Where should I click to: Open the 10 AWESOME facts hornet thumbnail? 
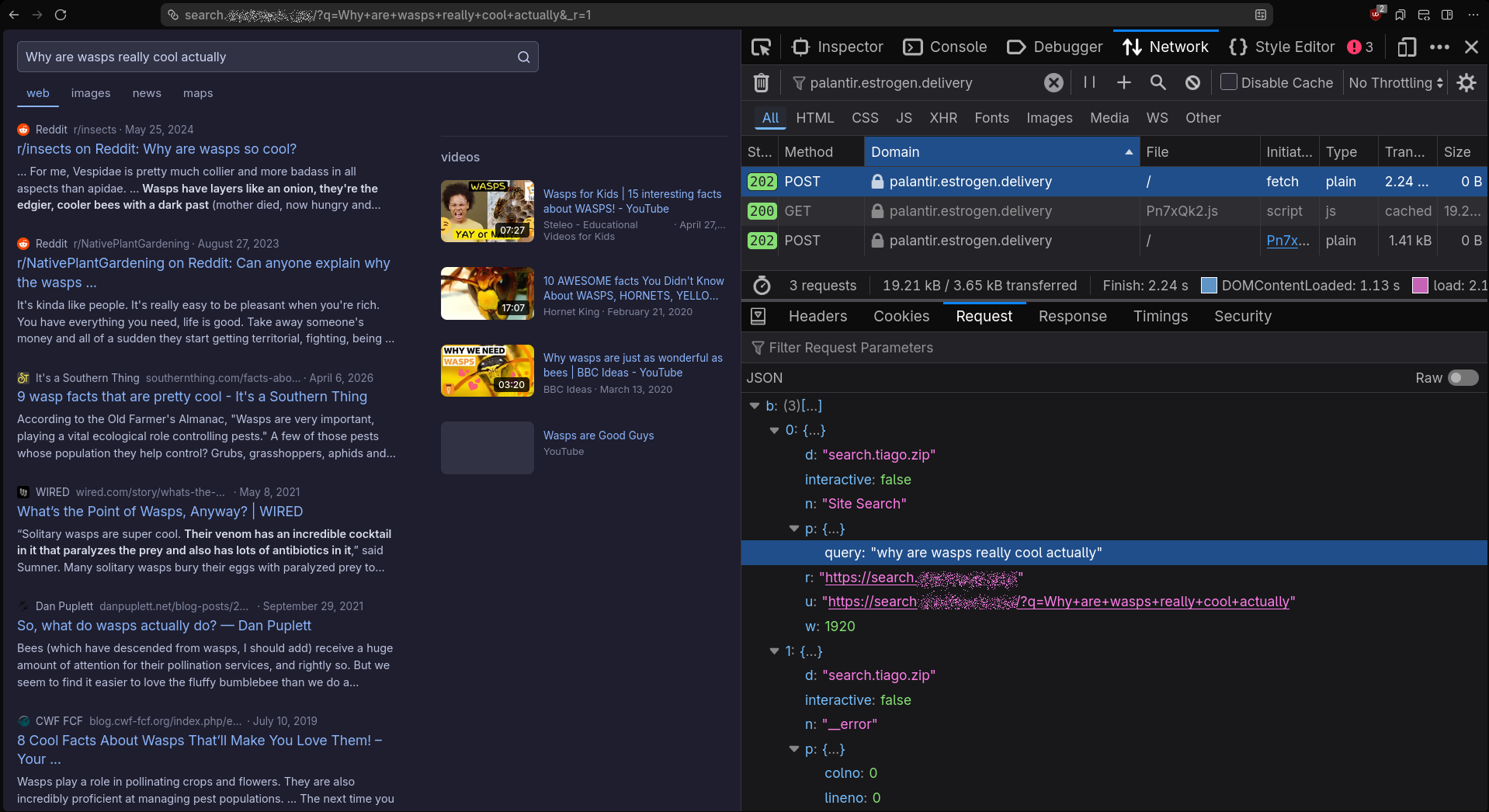click(x=488, y=293)
